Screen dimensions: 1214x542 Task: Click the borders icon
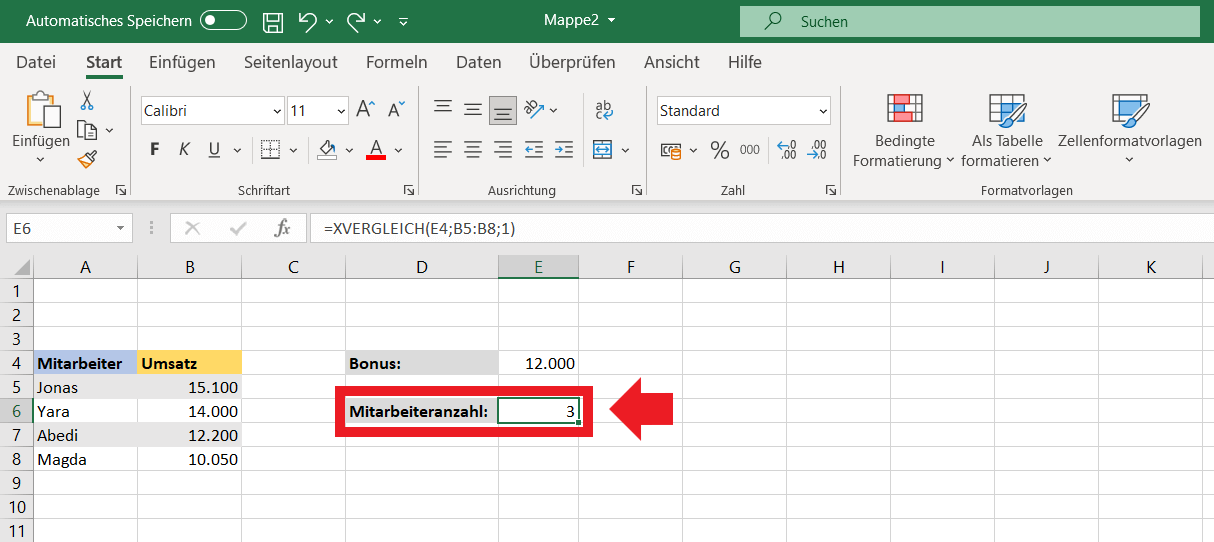pyautogui.click(x=270, y=150)
